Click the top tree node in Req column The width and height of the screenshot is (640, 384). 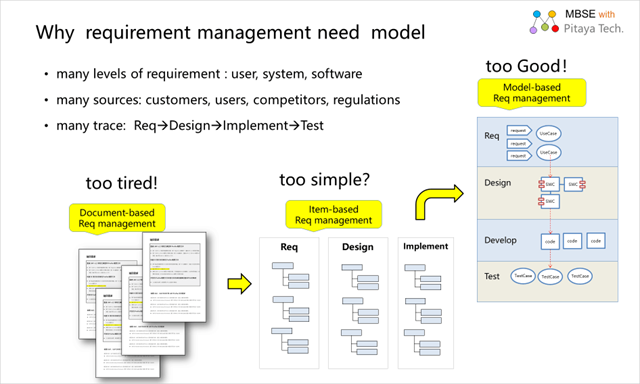[282, 266]
